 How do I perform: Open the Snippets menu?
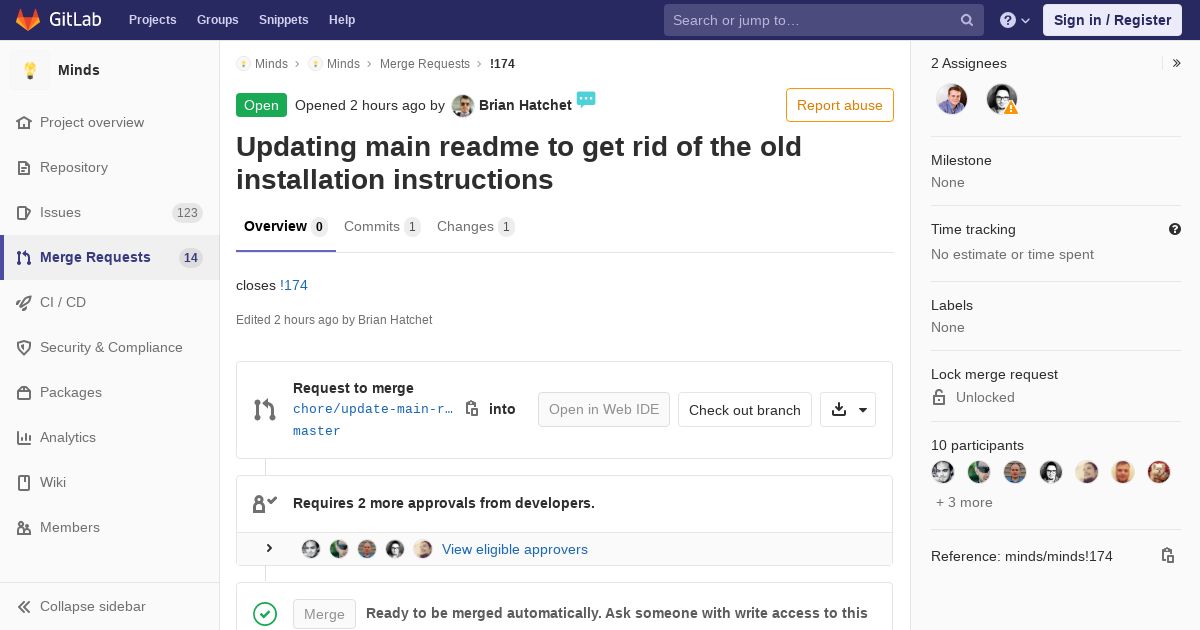click(283, 20)
